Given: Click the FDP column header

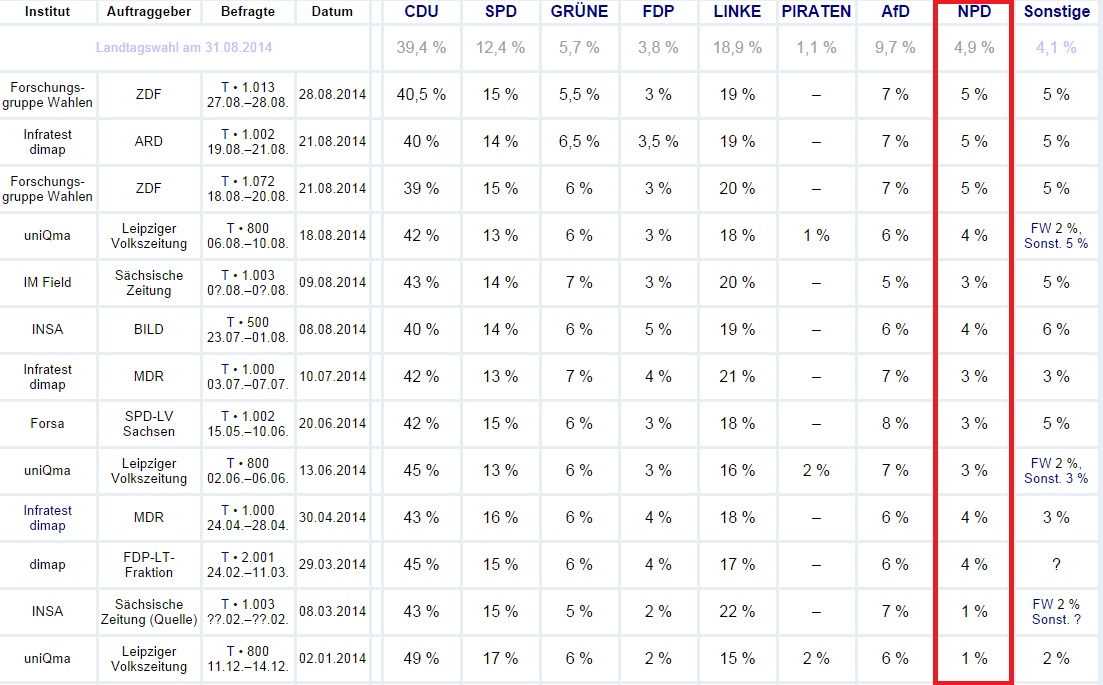Looking at the screenshot, I should pyautogui.click(x=658, y=12).
